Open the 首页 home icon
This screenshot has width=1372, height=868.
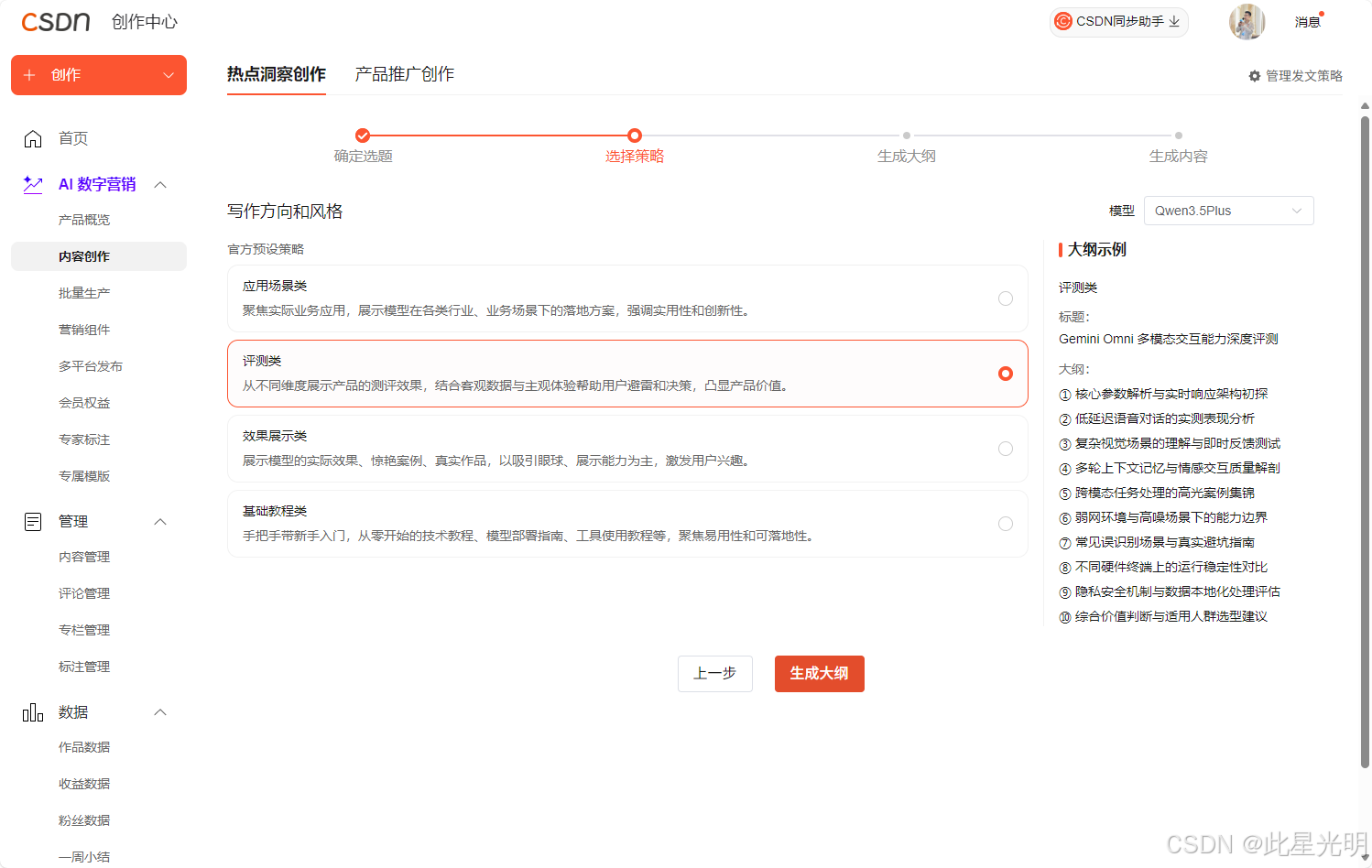33,138
